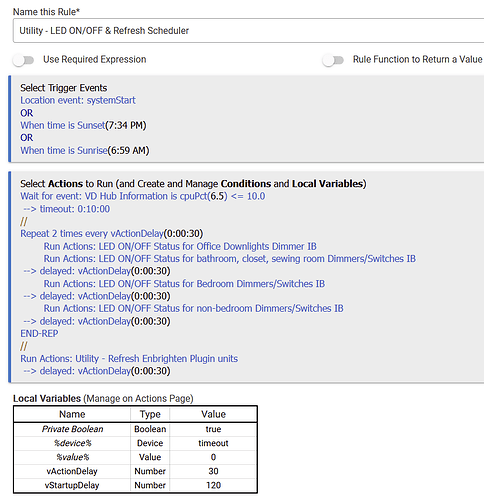The height and width of the screenshot is (500, 484).
Task: Select the Repeat 2 times every vActionDelay action
Action: [x=112, y=233]
